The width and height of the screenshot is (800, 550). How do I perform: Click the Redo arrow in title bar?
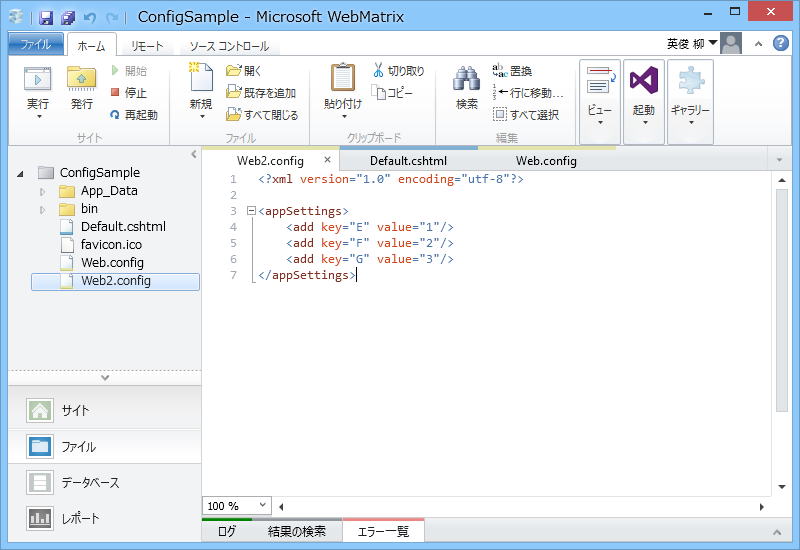click(x=112, y=18)
